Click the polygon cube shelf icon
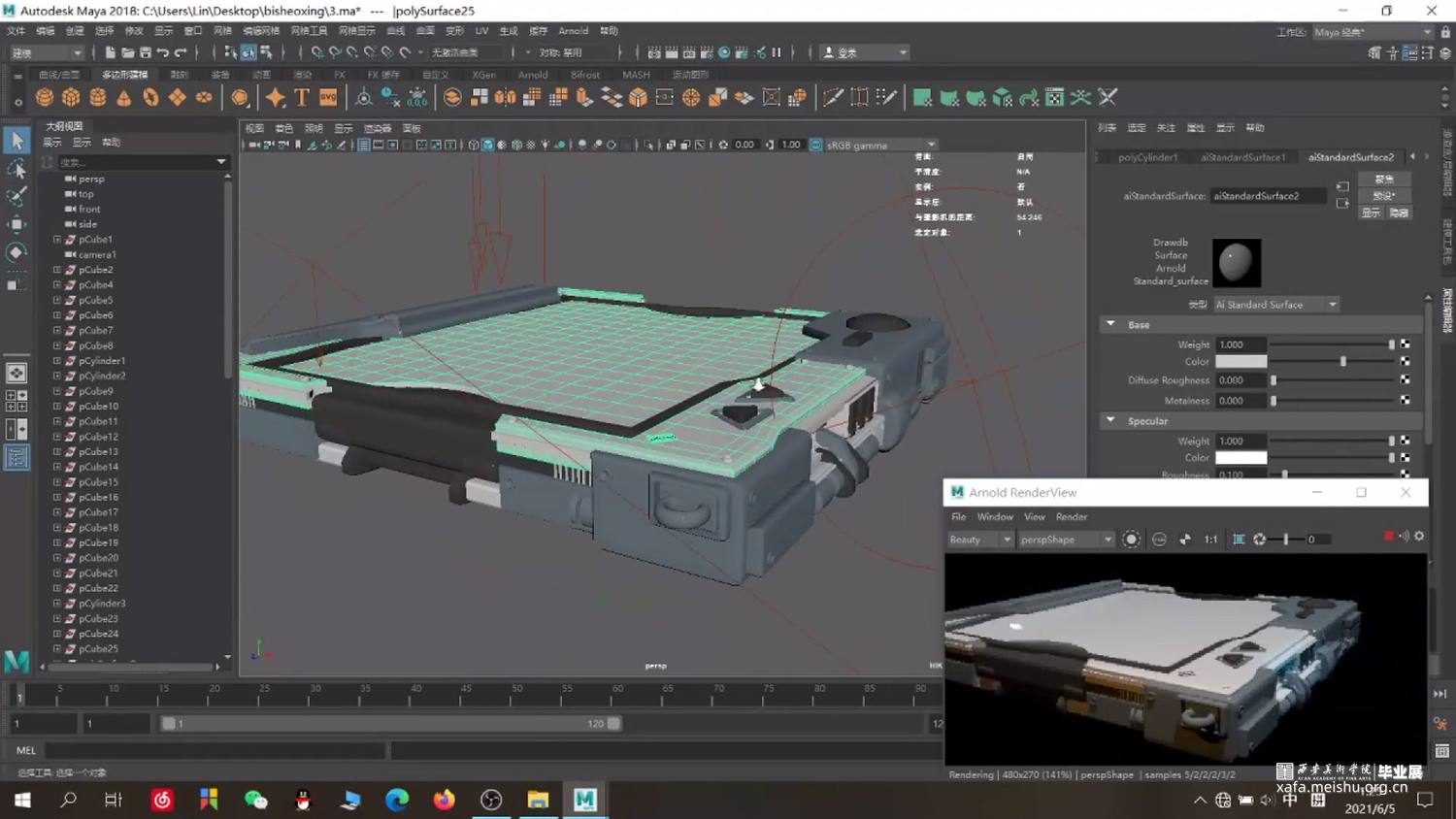 (x=71, y=97)
